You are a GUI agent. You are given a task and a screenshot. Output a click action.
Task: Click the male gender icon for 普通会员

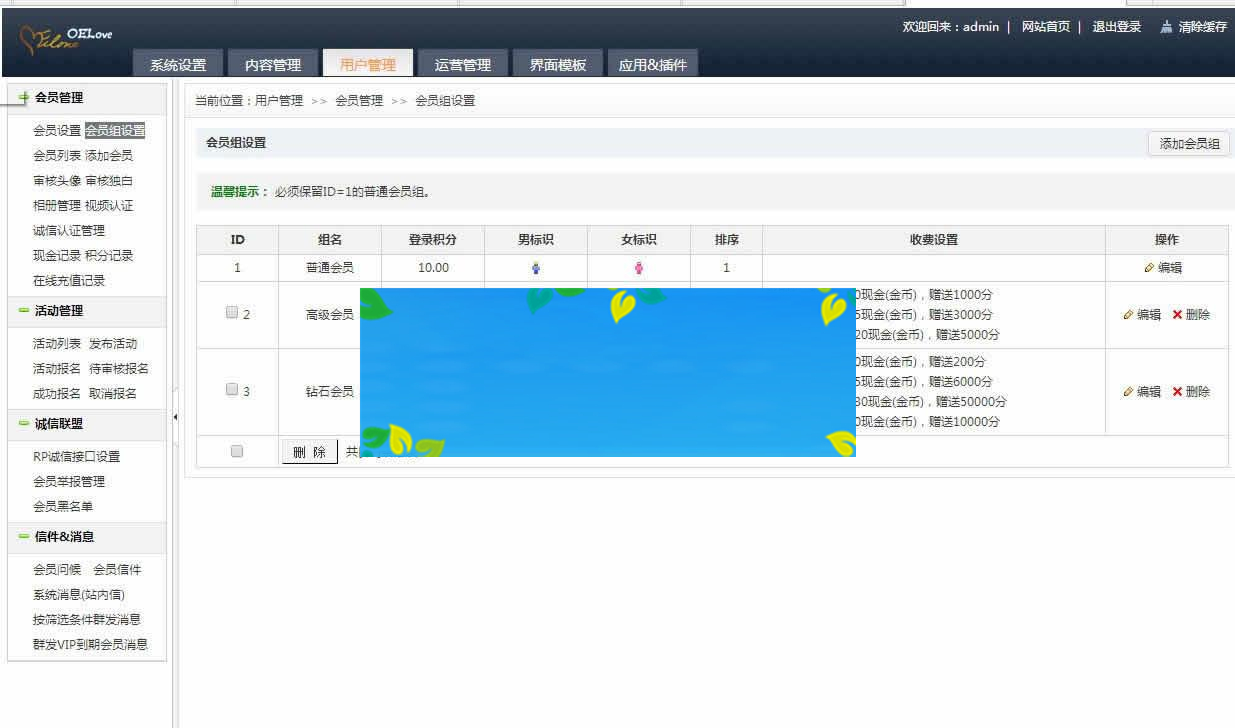538,267
